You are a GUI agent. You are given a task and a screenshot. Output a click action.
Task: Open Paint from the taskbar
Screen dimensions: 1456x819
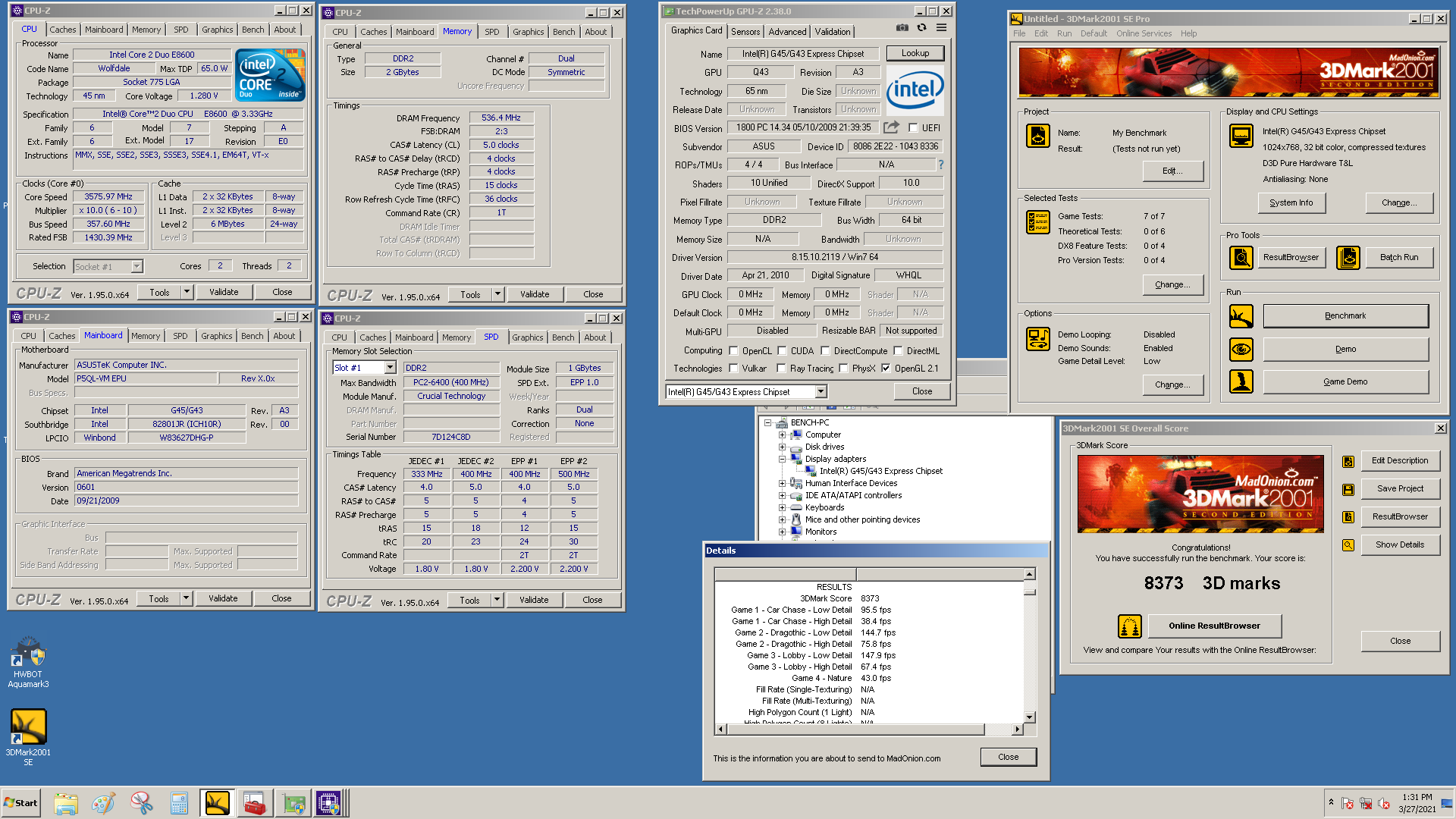pyautogui.click(x=103, y=803)
